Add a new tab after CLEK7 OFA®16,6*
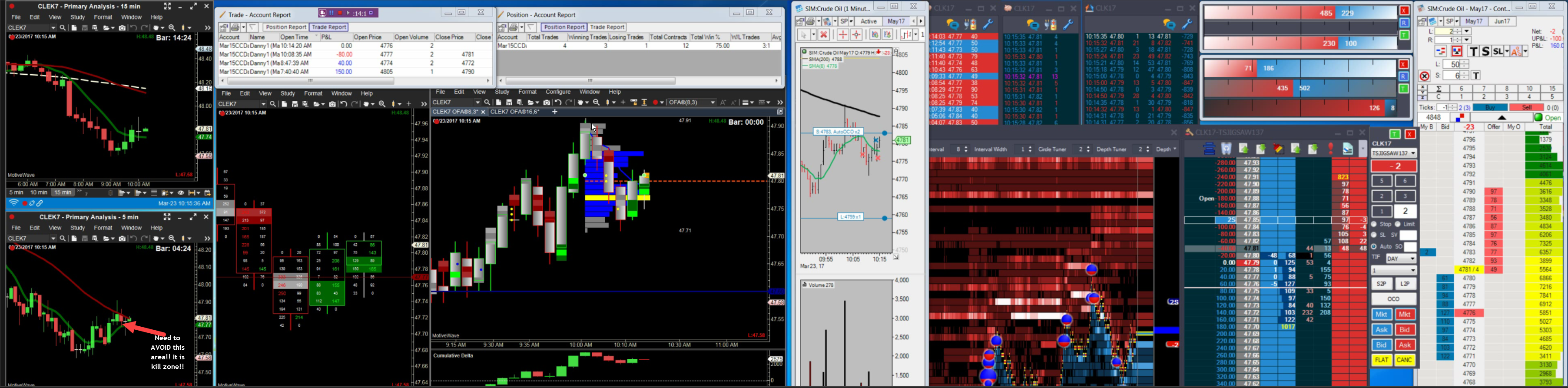The image size is (1568, 388). pos(554,112)
